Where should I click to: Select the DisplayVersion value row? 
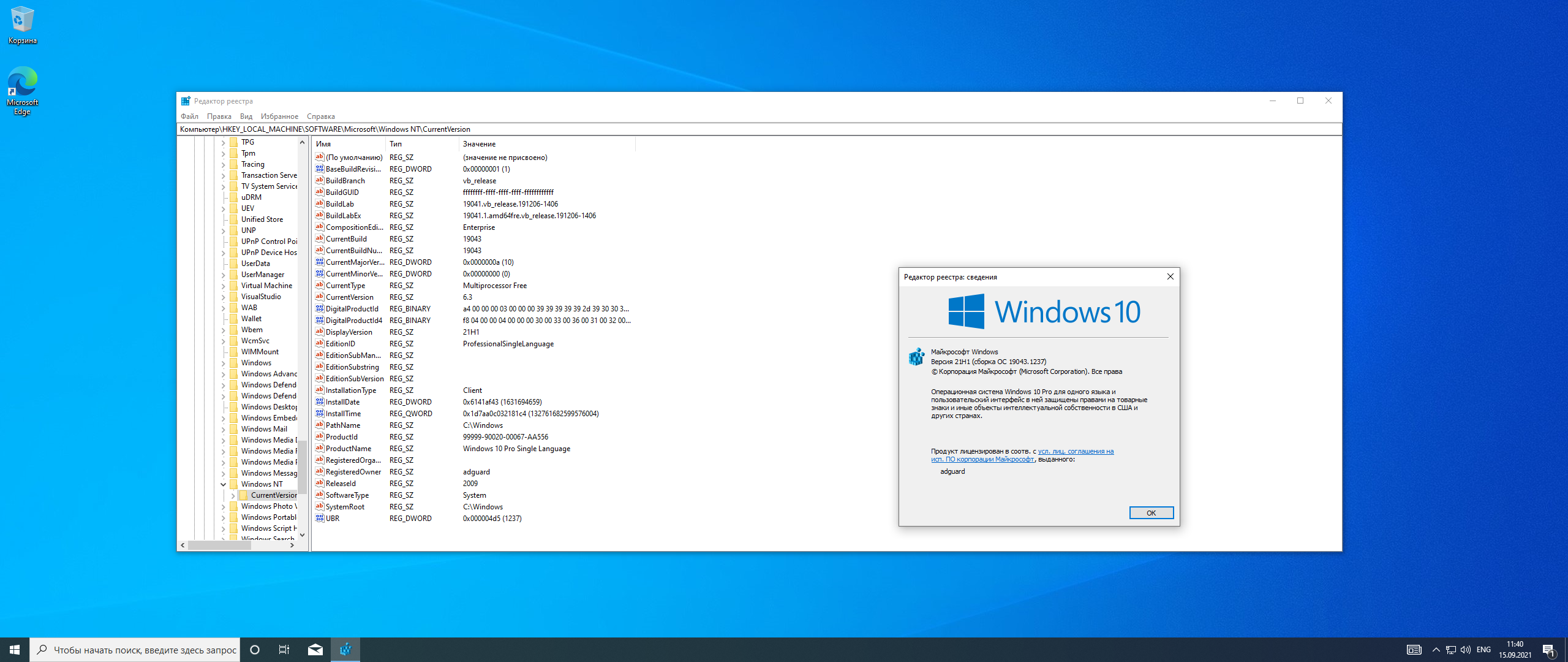point(473,332)
